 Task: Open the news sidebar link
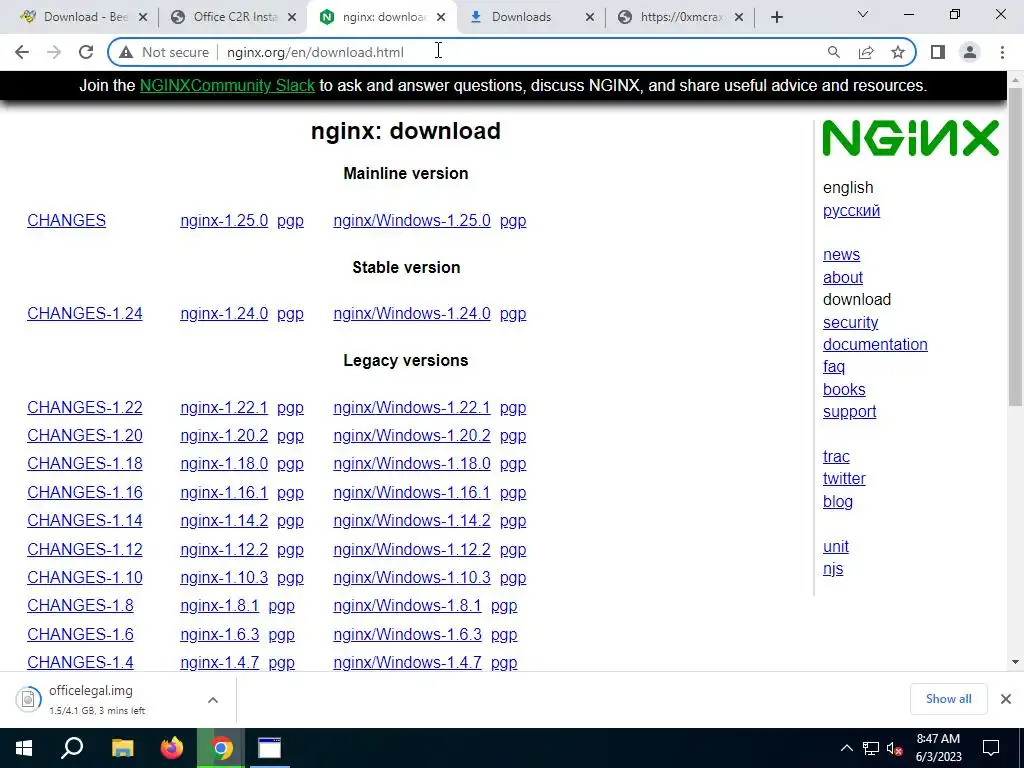tap(841, 255)
